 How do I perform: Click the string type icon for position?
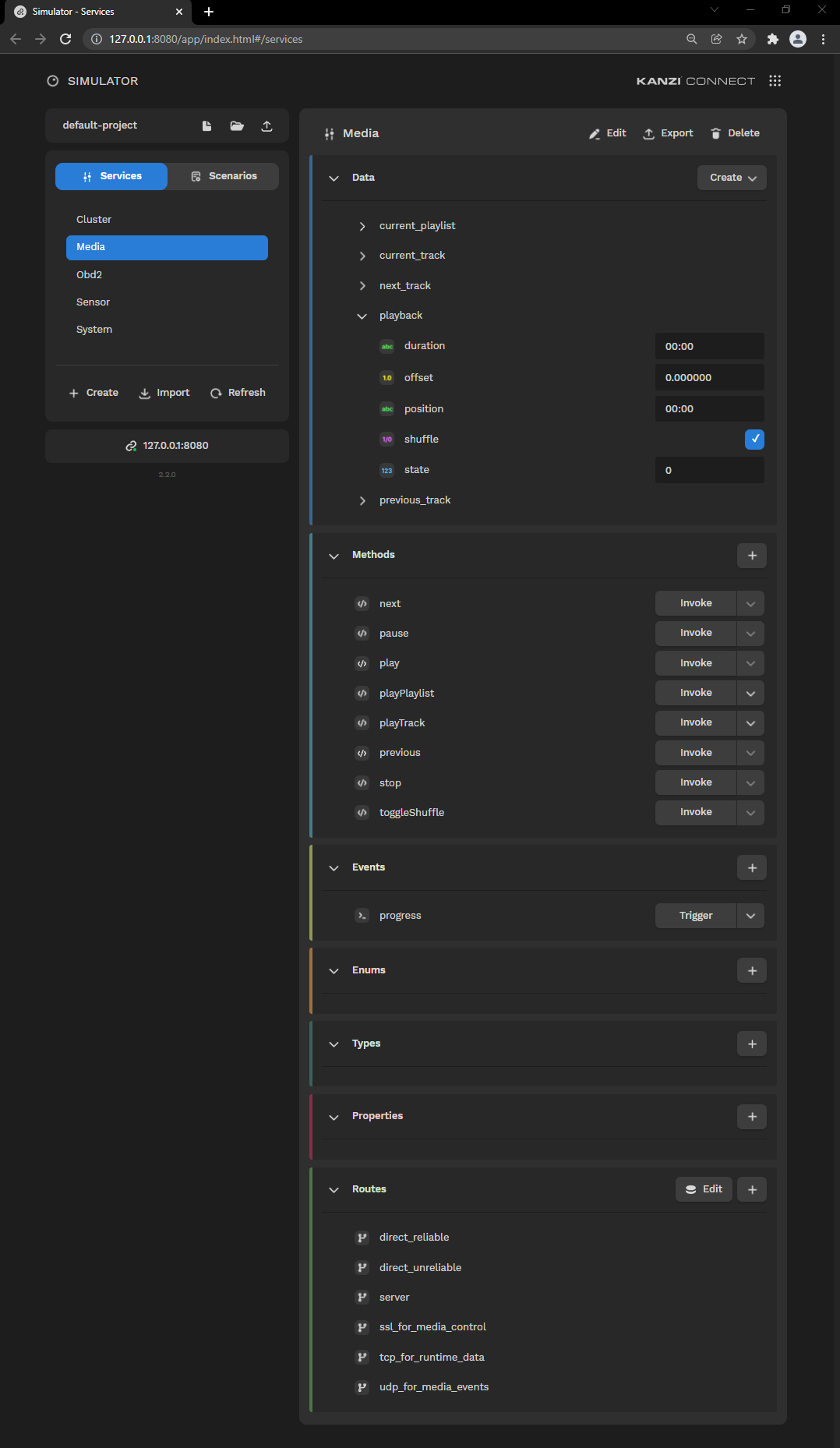(x=386, y=409)
